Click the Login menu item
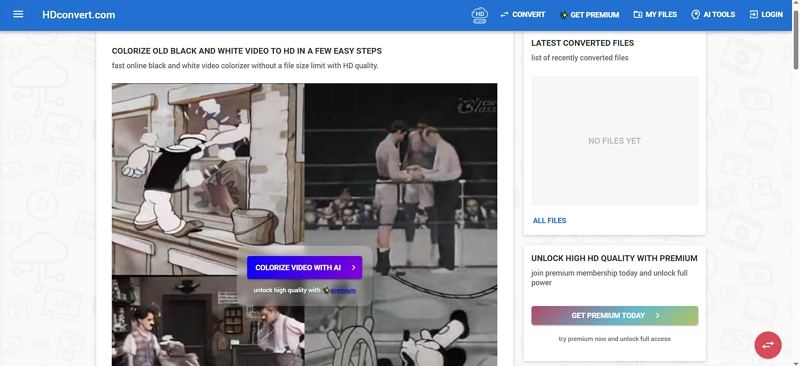800x366 pixels. (766, 15)
